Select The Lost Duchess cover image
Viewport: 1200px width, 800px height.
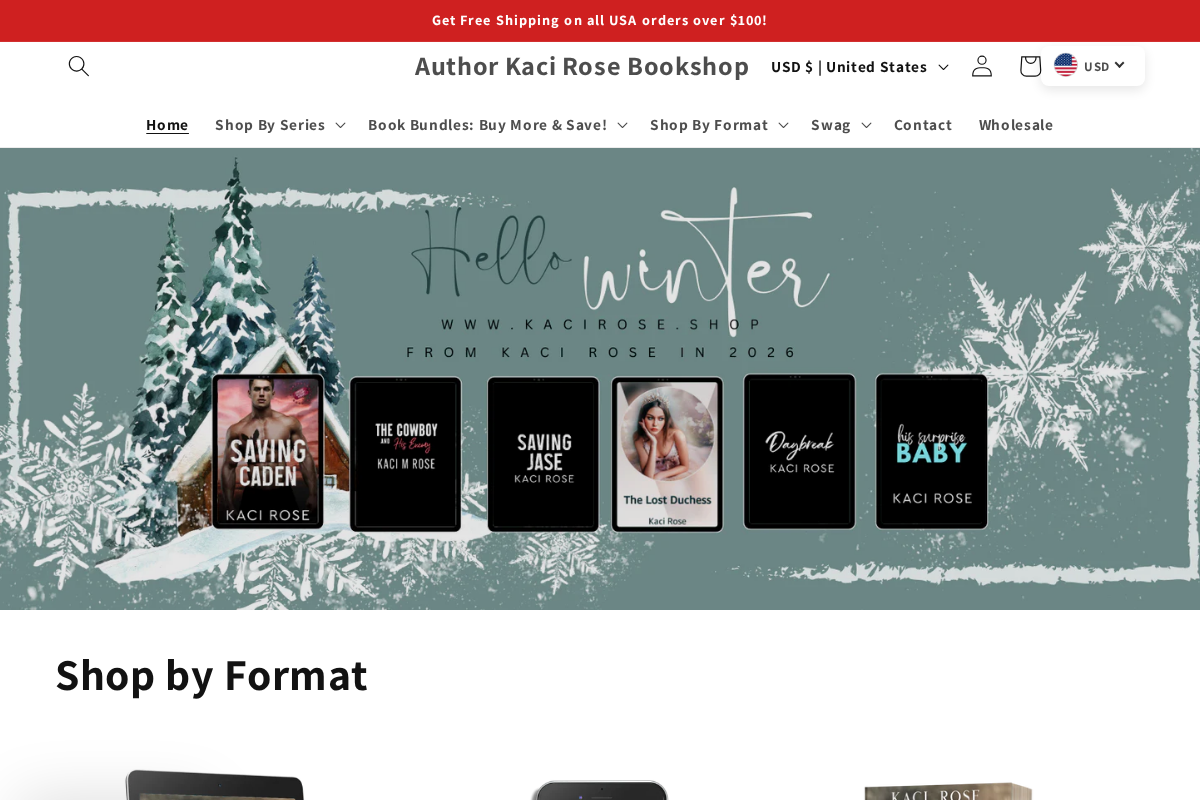pos(667,454)
